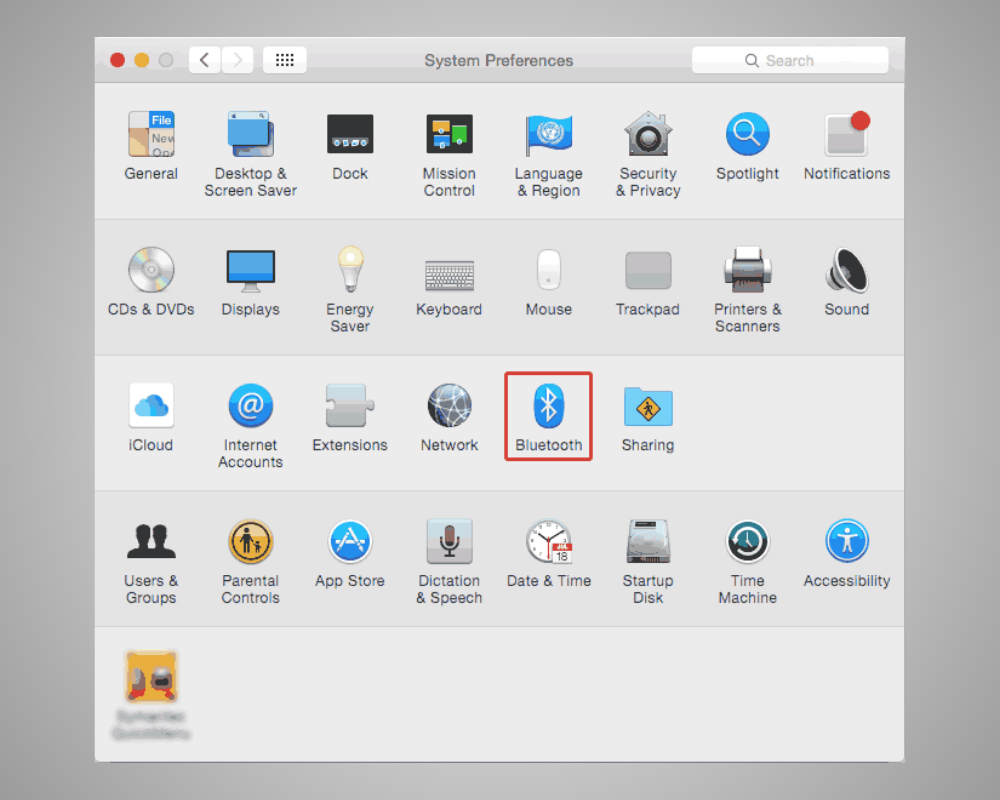Show all preferences grid button
The width and height of the screenshot is (1000, 800).
[x=284, y=60]
